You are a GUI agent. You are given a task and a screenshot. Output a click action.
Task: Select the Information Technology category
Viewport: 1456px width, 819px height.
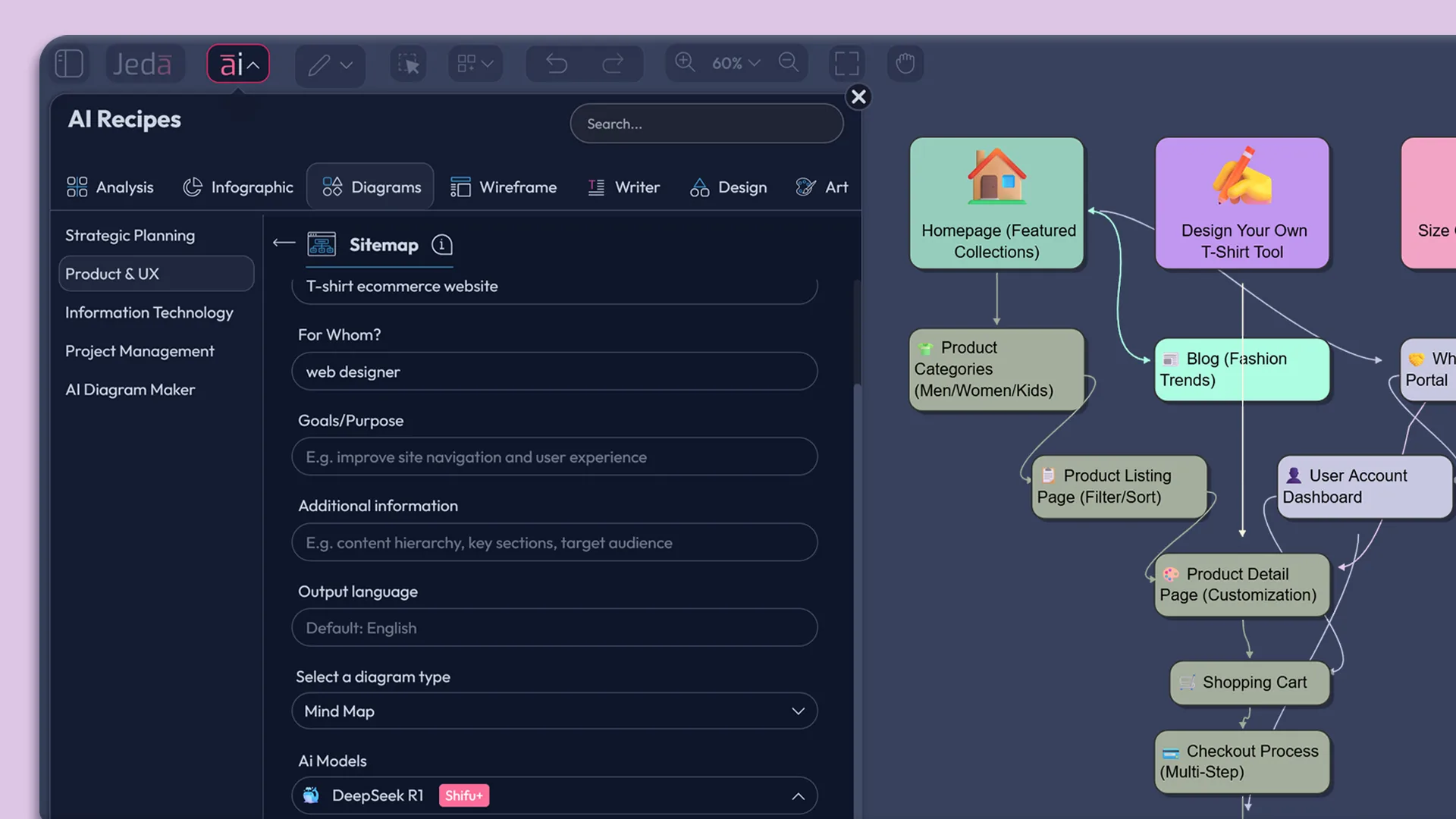pyautogui.click(x=149, y=312)
